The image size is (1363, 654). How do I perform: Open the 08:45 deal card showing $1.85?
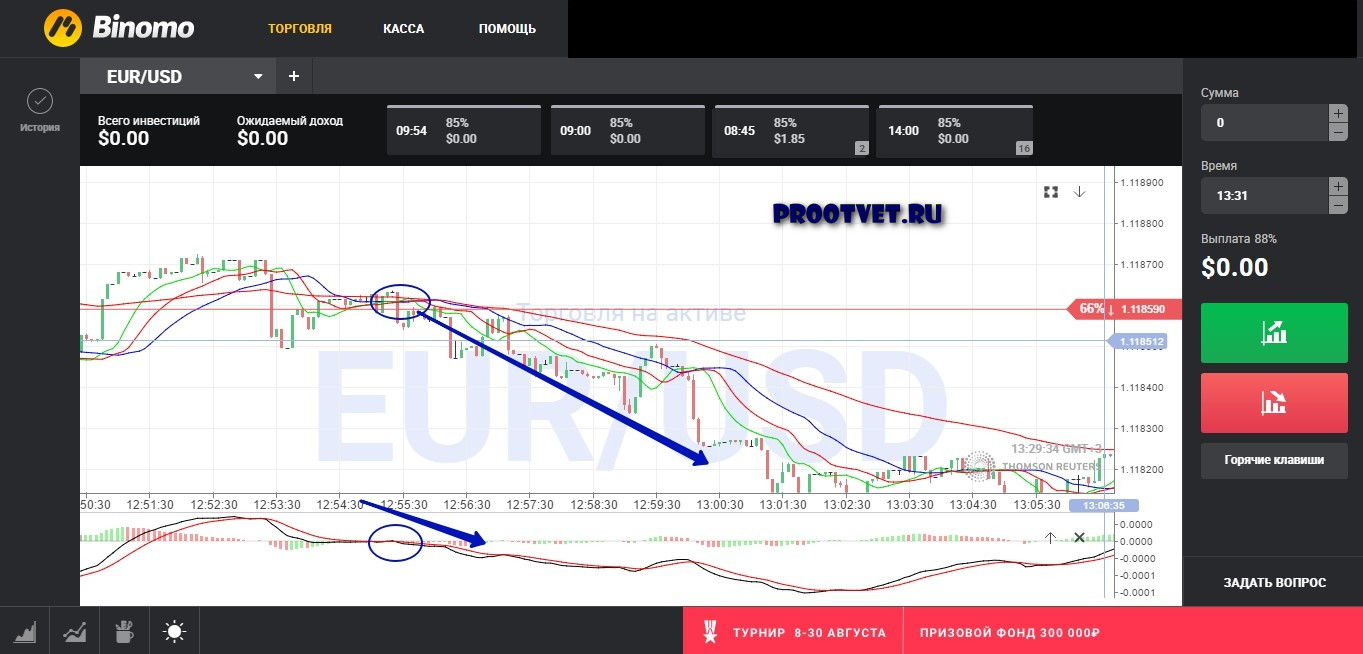[x=791, y=130]
